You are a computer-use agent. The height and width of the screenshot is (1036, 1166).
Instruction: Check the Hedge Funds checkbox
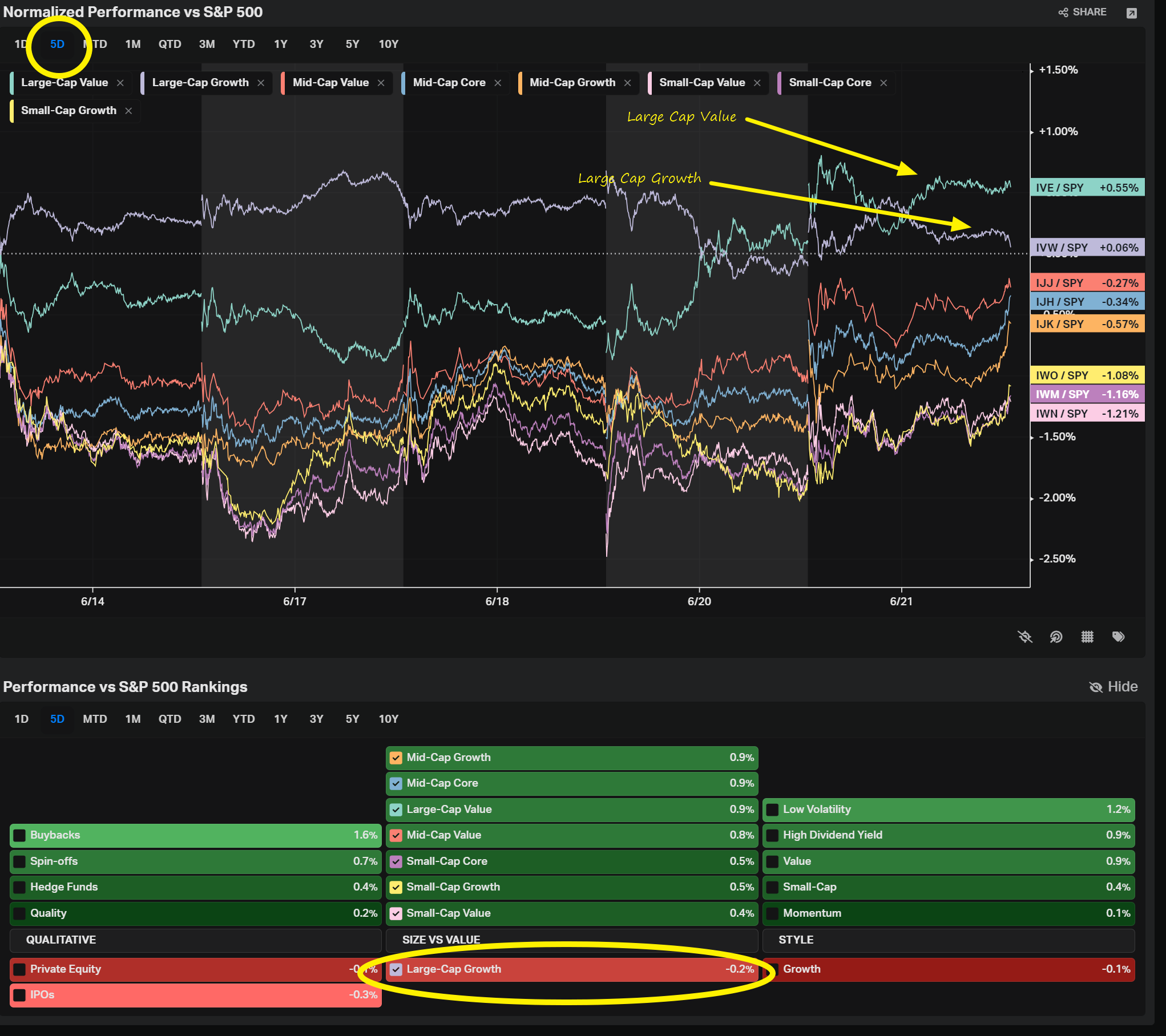coord(19,887)
